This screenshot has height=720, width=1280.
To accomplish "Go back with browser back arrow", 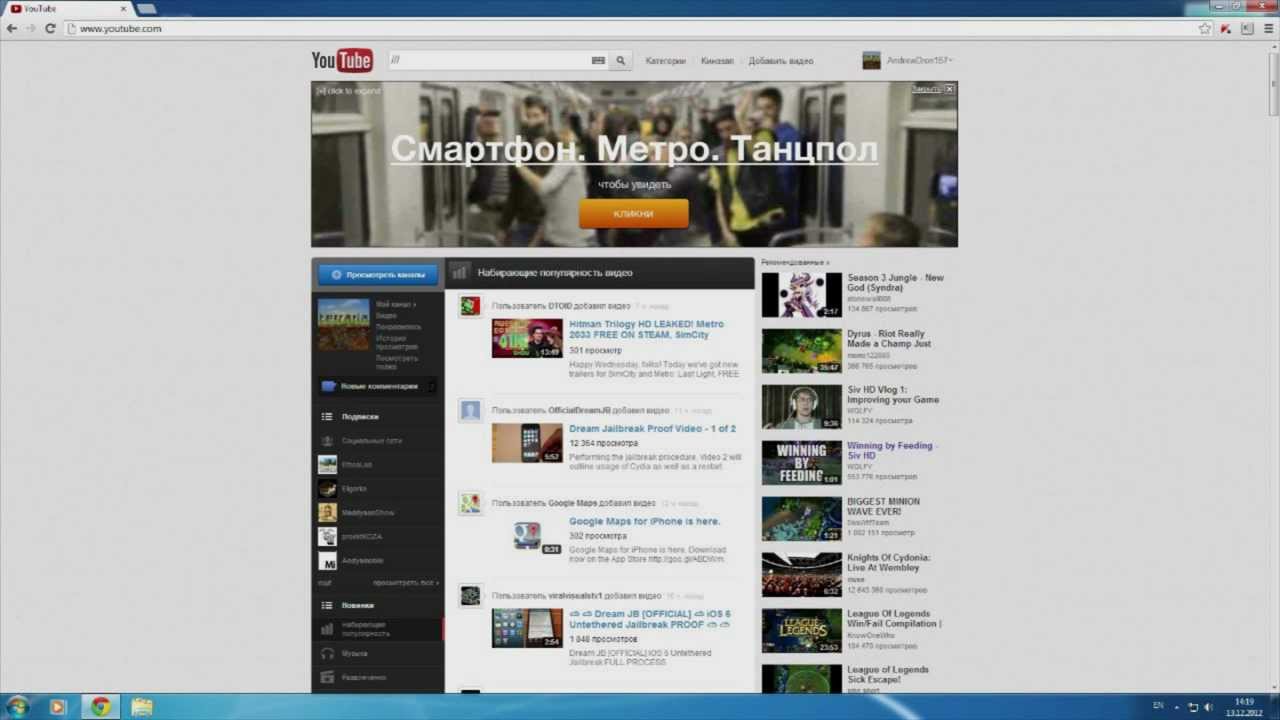I will 12,29.
